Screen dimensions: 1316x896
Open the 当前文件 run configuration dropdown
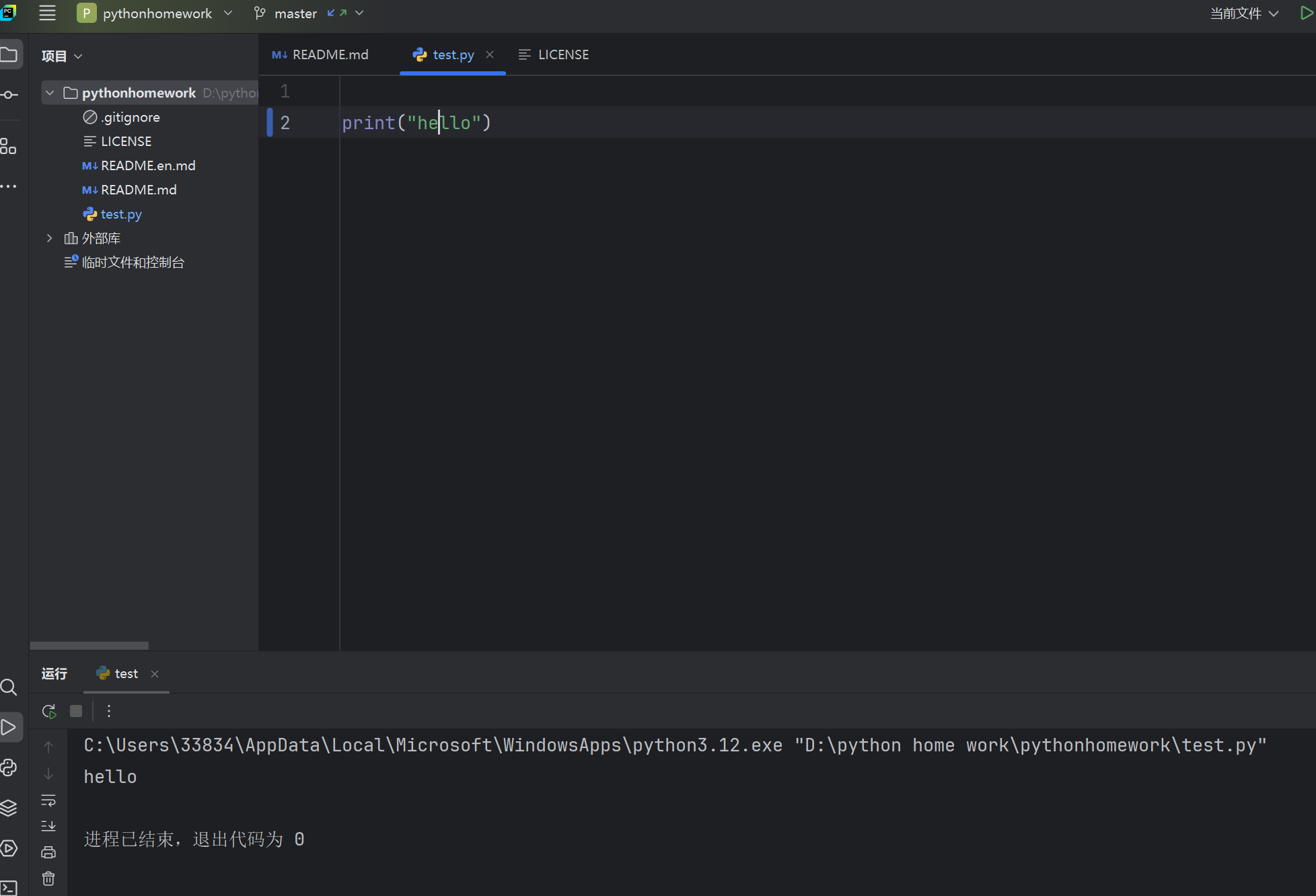click(x=1244, y=13)
